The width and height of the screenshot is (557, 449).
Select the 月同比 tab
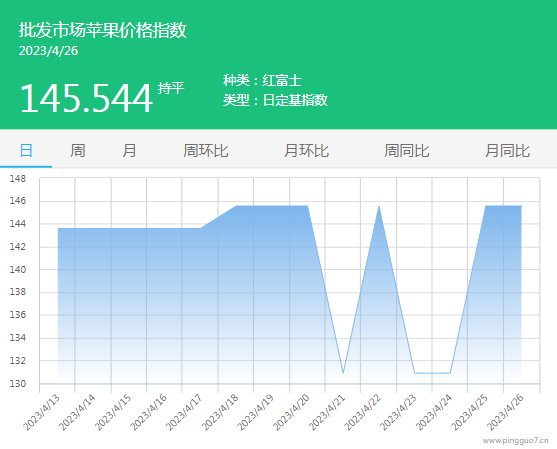(x=508, y=150)
